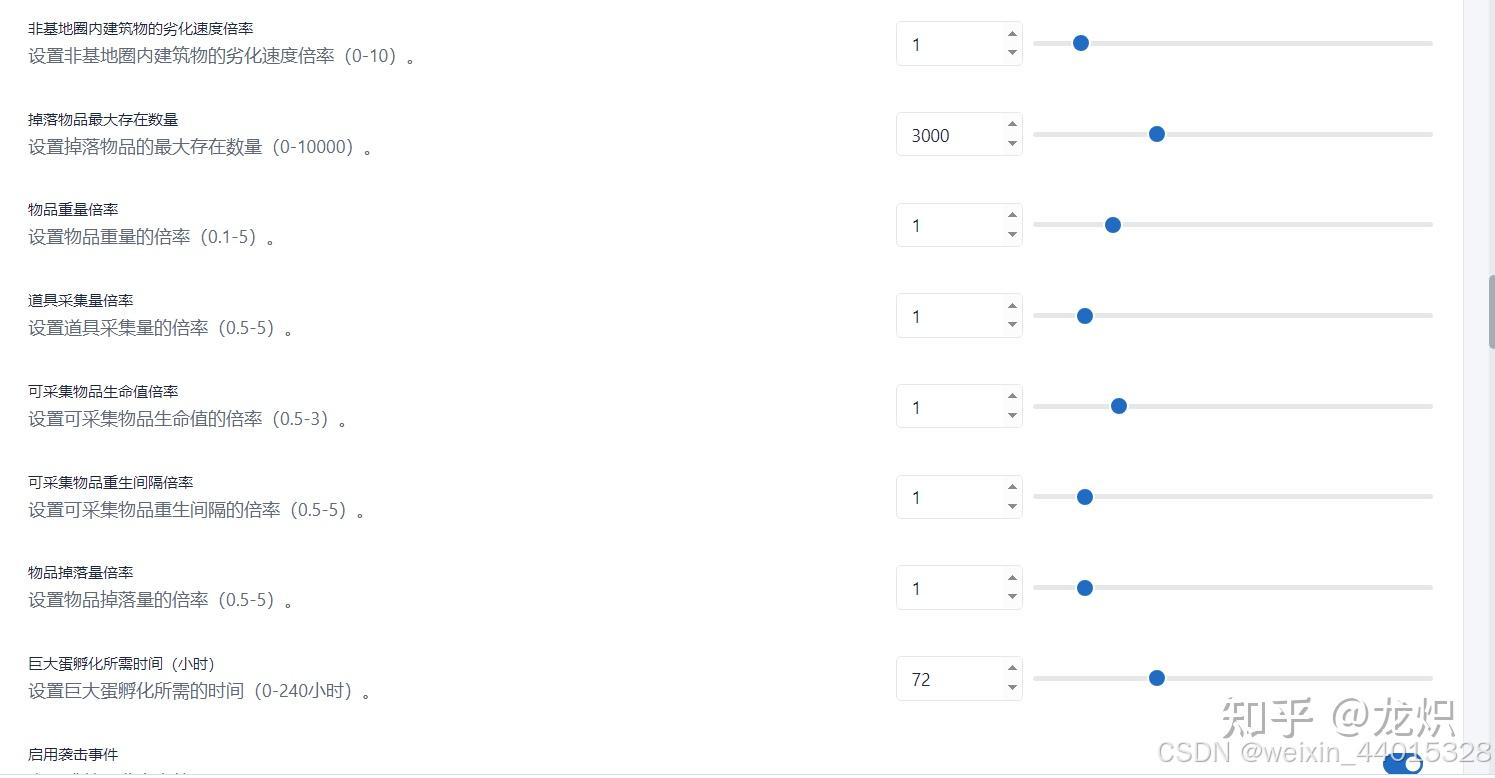Click the 巨大蛋孵化所需时间 slider handle
This screenshot has height=778, width=1495.
[x=1157, y=678]
